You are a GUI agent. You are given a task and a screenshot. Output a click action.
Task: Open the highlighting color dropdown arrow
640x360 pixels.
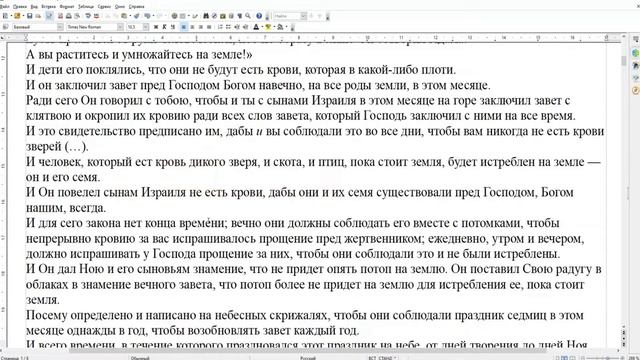[x=273, y=27]
